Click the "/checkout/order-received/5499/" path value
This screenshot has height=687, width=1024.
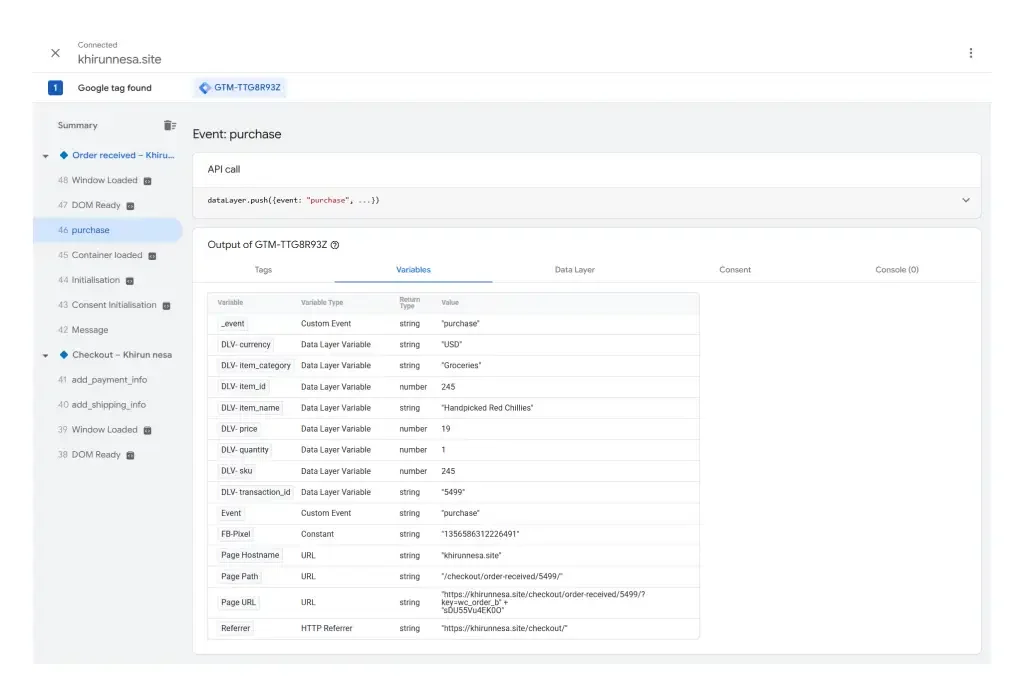(502, 577)
